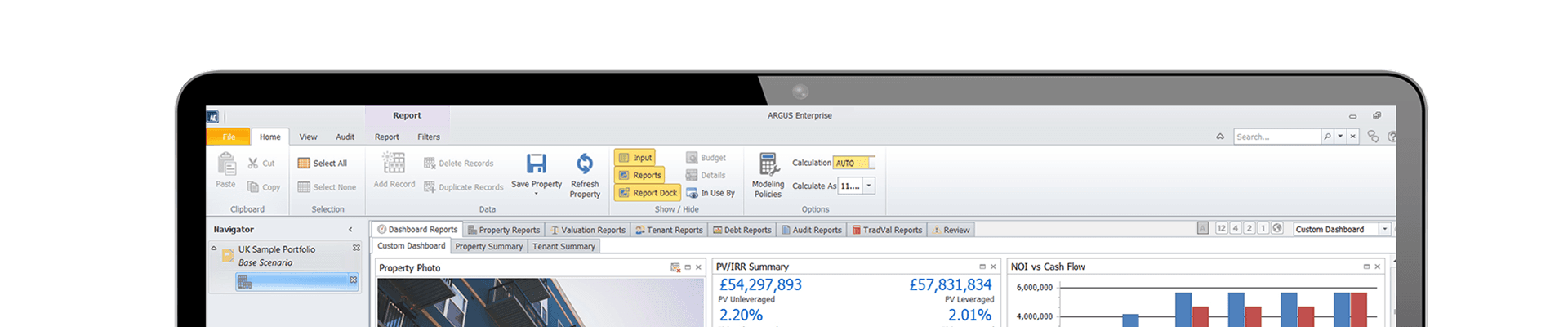Click Duplicate Records in Data group

pyautogui.click(x=463, y=187)
